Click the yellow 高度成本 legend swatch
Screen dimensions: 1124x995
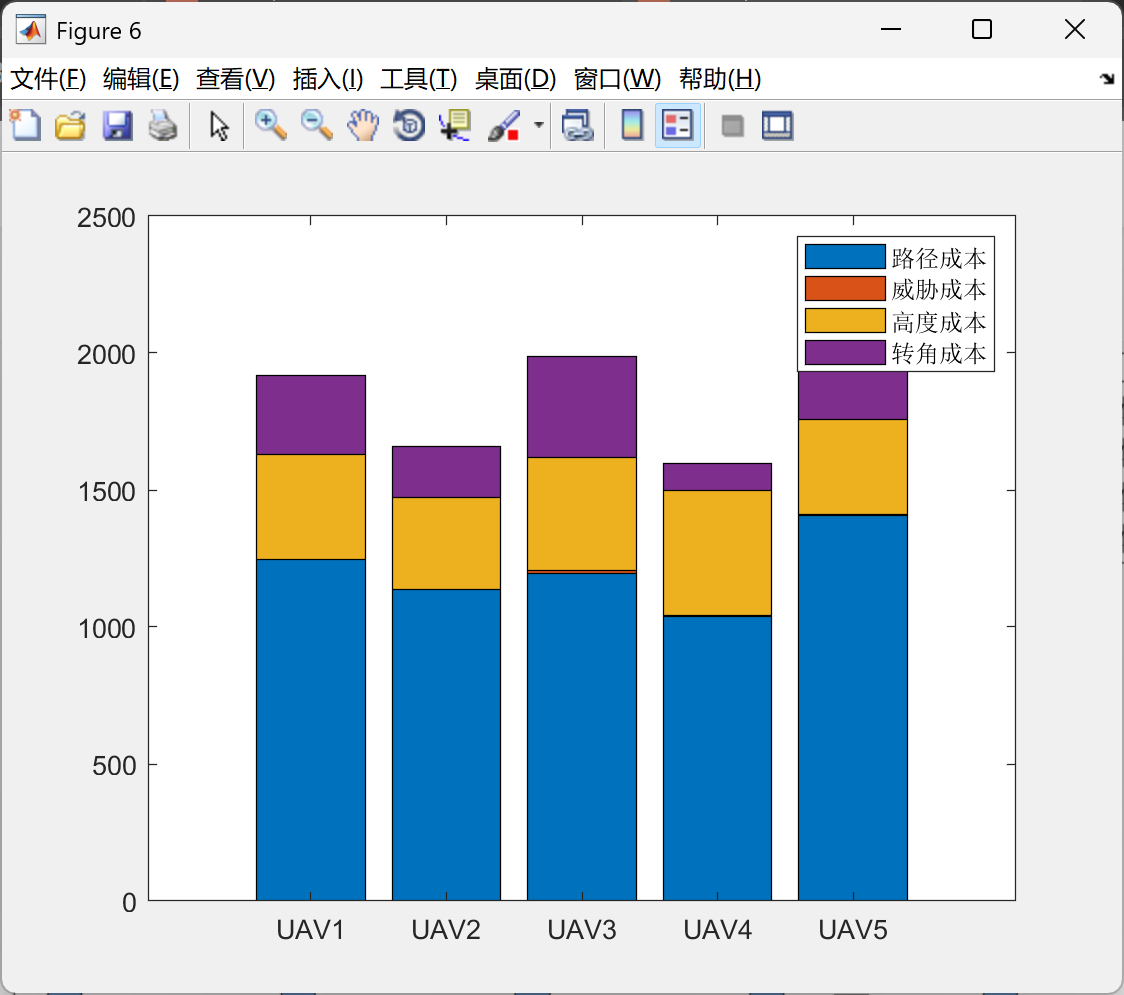pos(845,320)
